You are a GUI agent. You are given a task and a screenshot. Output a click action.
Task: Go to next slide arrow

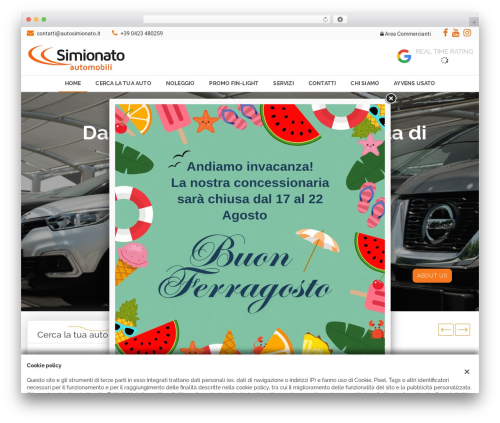pos(462,330)
